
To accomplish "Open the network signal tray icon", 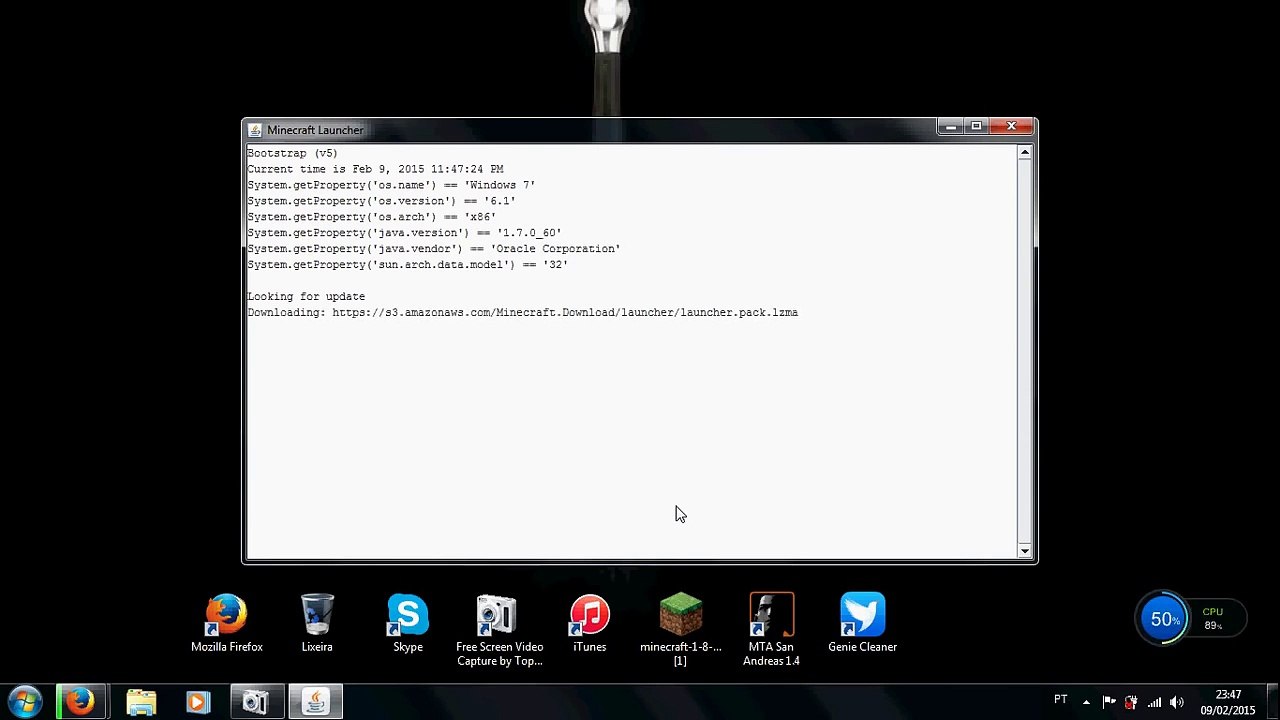I will [x=1154, y=702].
